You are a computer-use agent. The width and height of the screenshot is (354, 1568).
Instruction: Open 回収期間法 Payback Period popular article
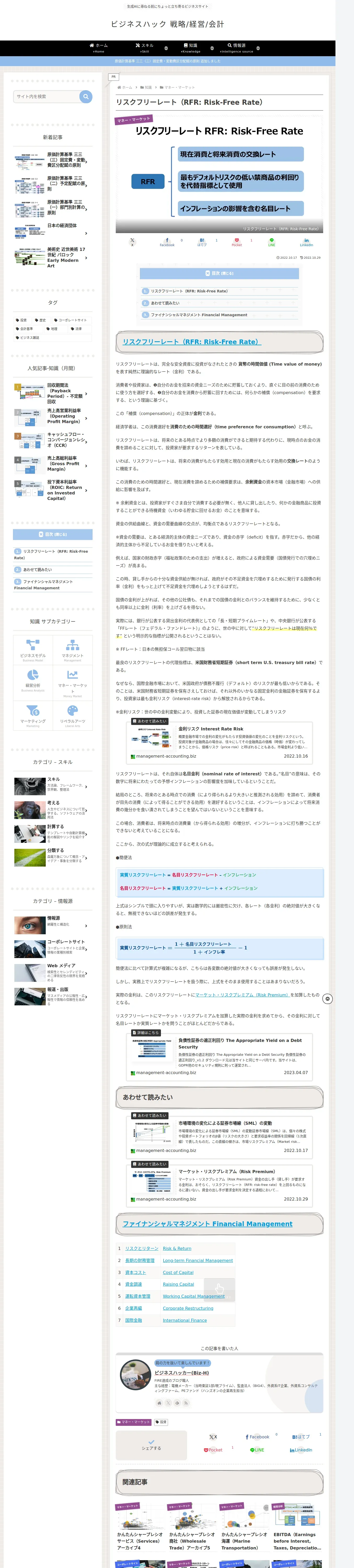tap(53, 393)
